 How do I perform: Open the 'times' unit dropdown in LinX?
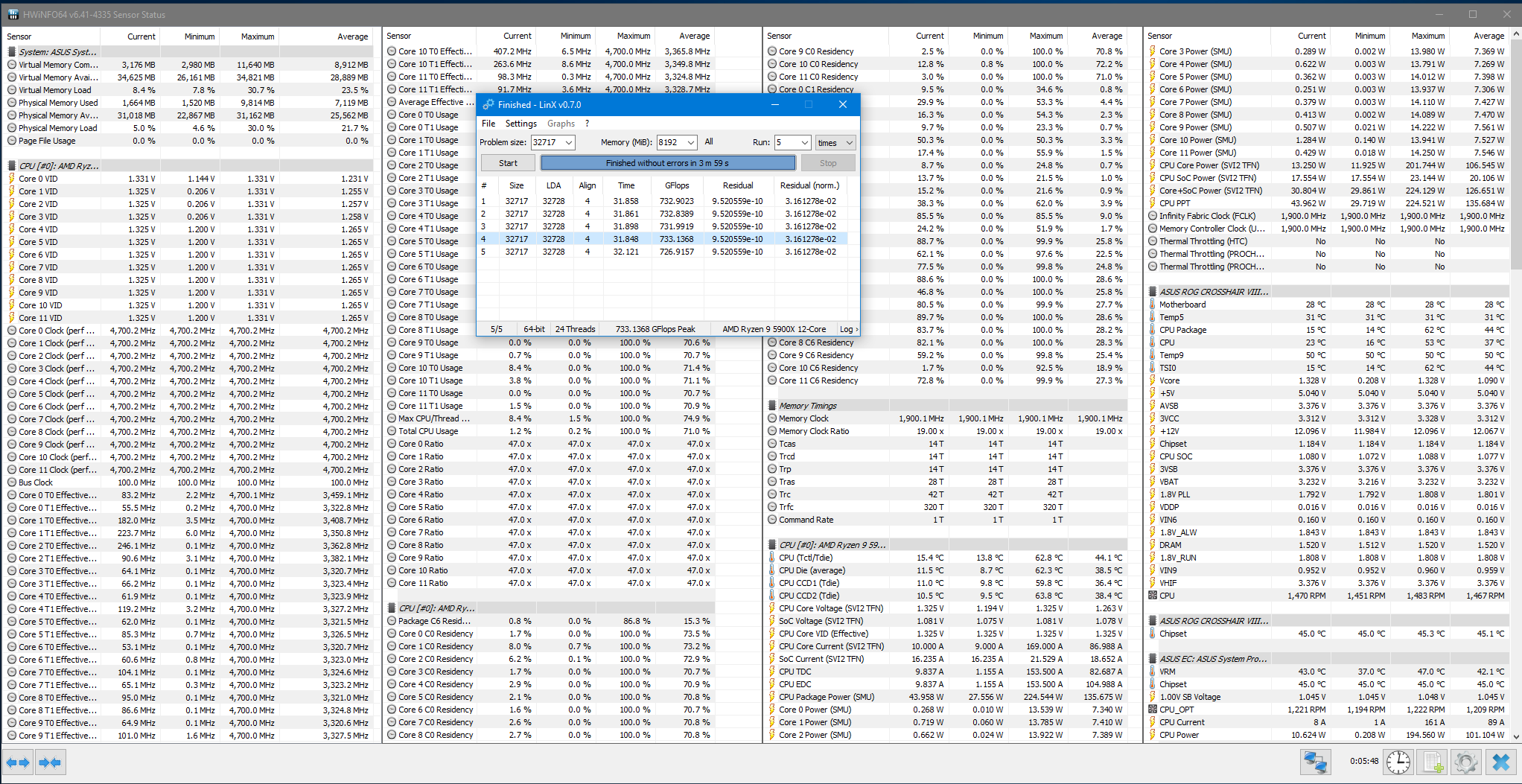point(835,142)
